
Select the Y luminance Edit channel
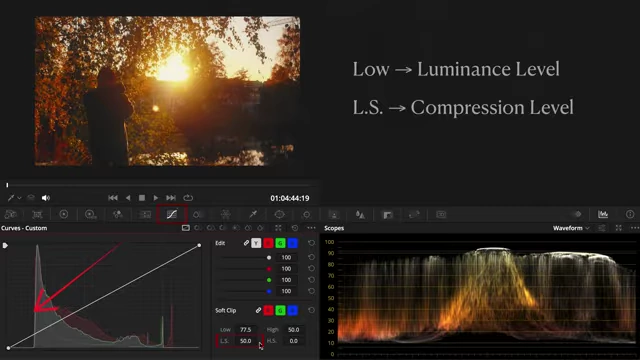pos(256,243)
